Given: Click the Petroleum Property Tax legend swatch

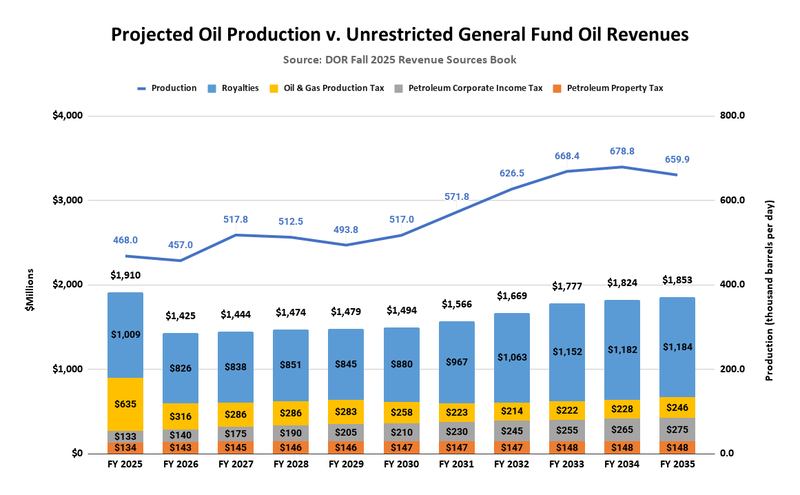Looking at the screenshot, I should [x=558, y=88].
